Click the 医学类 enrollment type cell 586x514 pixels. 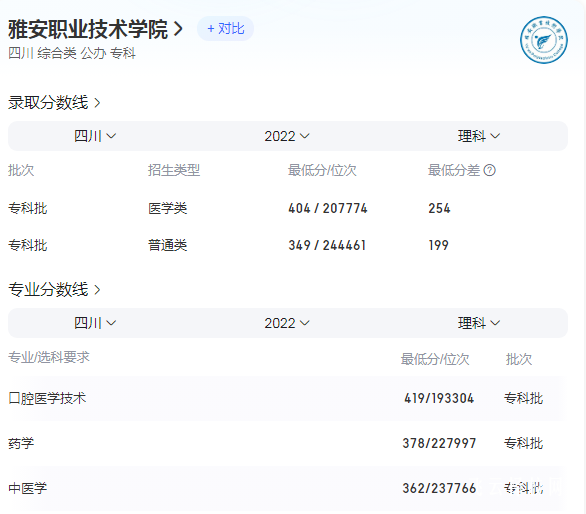click(x=167, y=208)
